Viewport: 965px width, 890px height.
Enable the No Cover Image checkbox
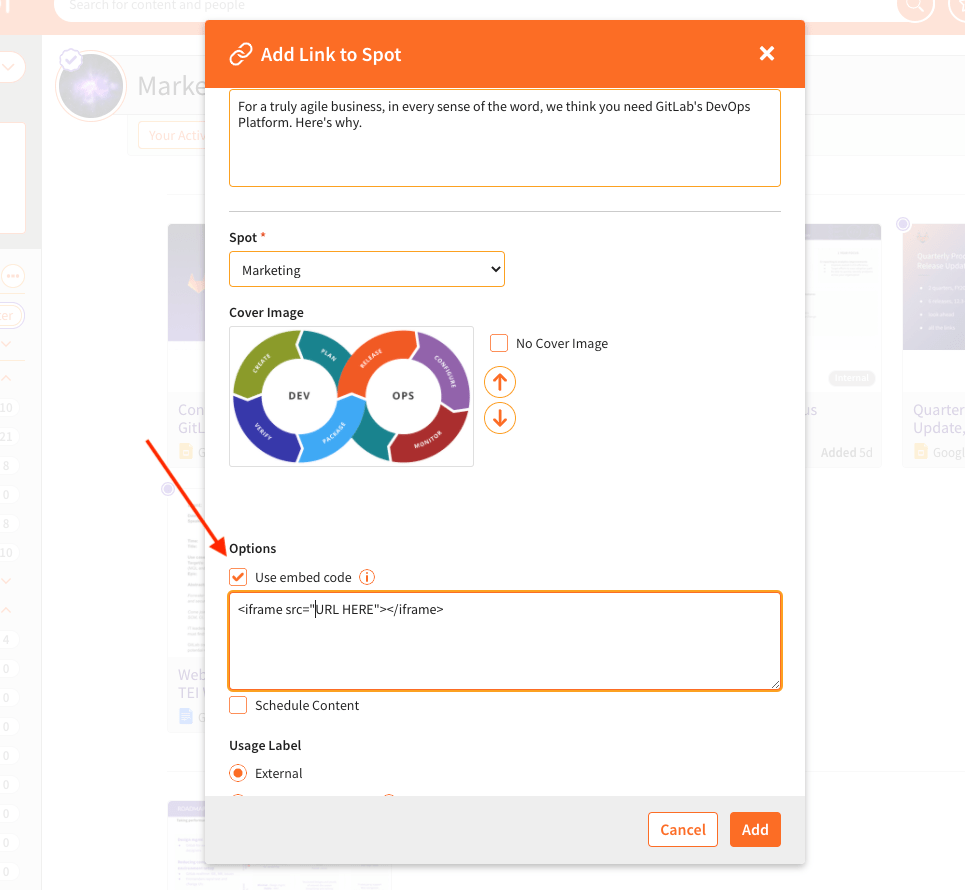(x=499, y=344)
